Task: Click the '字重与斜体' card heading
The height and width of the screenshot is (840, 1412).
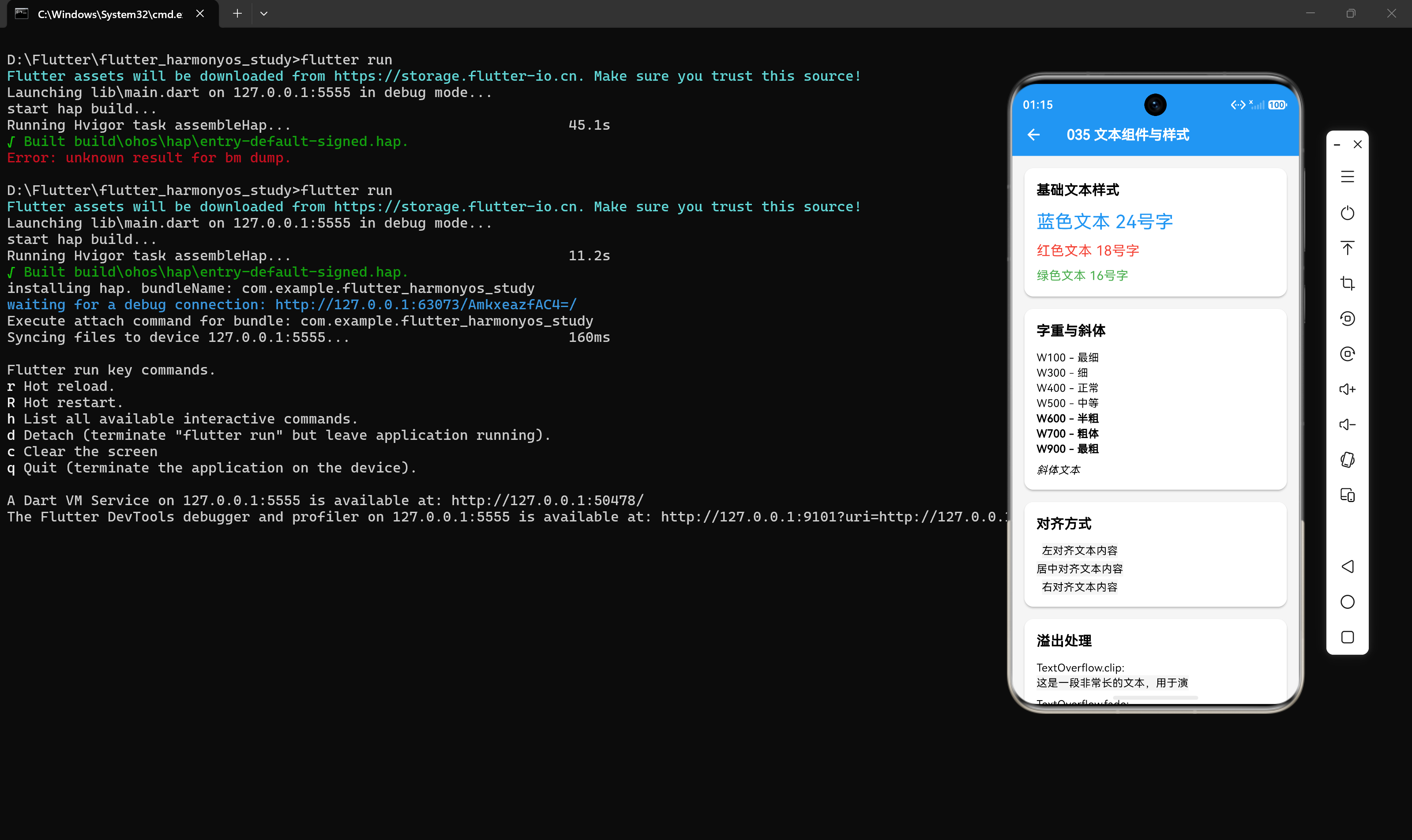Action: tap(1070, 330)
